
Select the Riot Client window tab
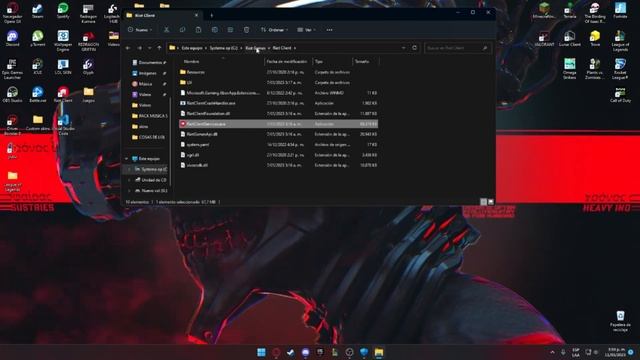pos(162,16)
